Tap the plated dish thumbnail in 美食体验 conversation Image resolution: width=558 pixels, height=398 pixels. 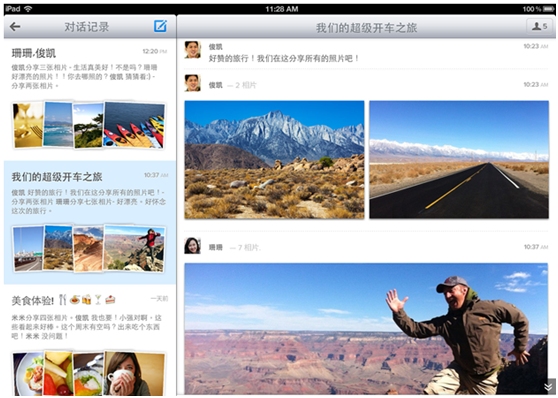tap(28, 374)
